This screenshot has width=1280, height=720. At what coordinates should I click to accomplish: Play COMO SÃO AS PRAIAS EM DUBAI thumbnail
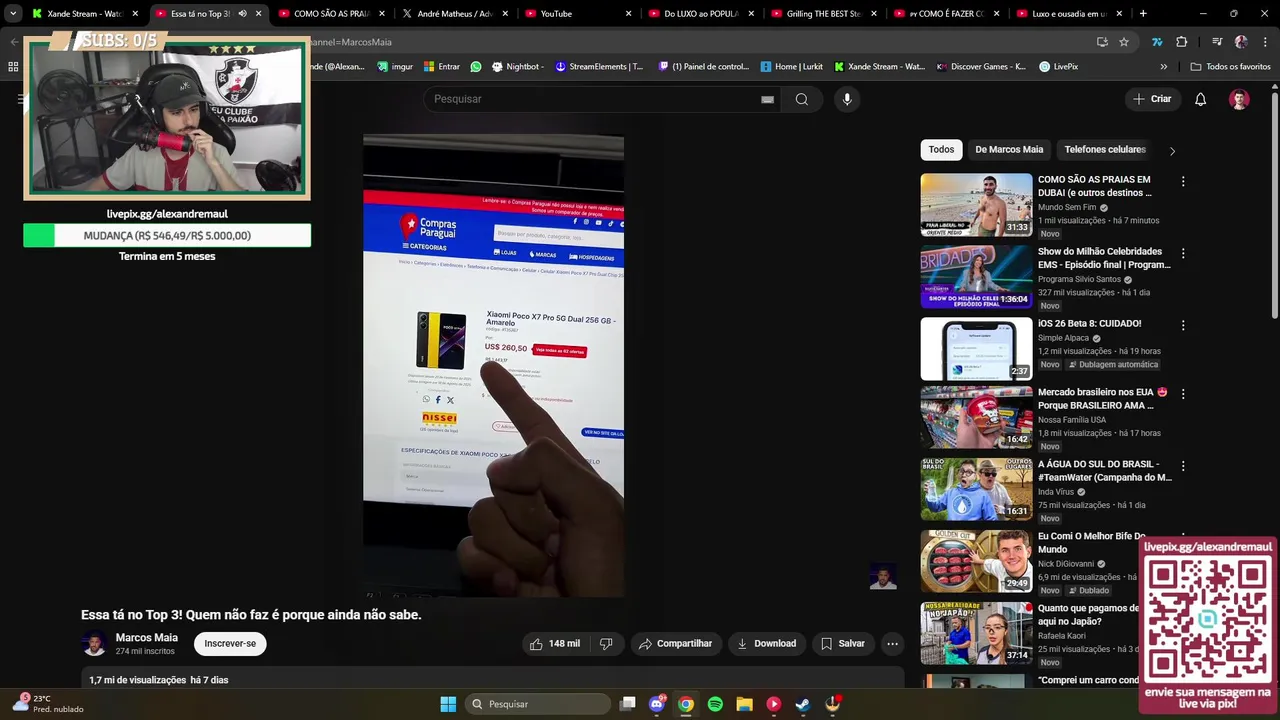[976, 205]
